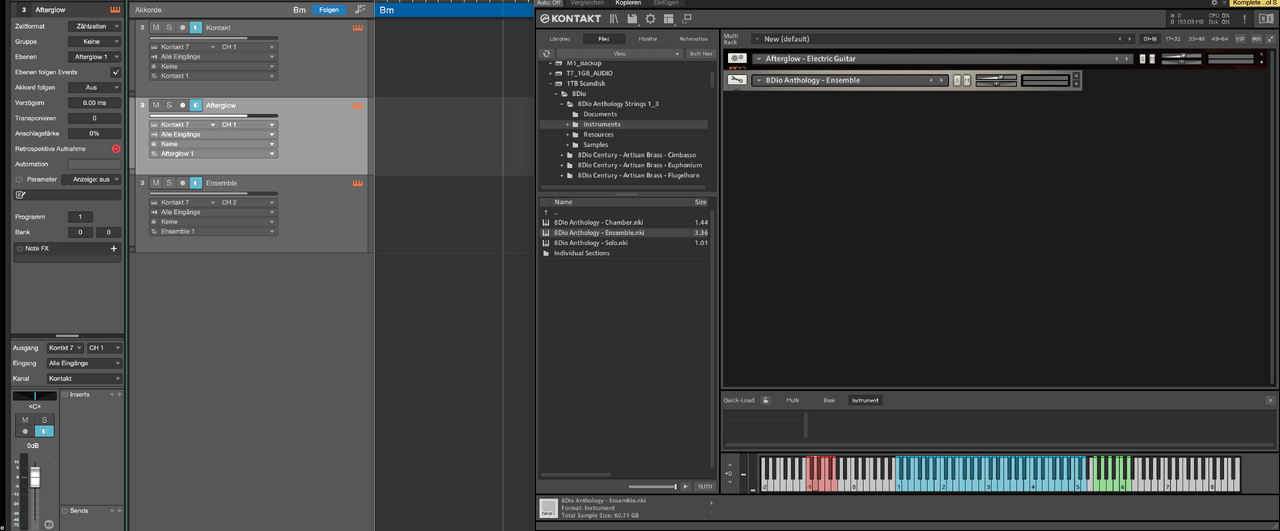Switch to Libraries tab

560,39
